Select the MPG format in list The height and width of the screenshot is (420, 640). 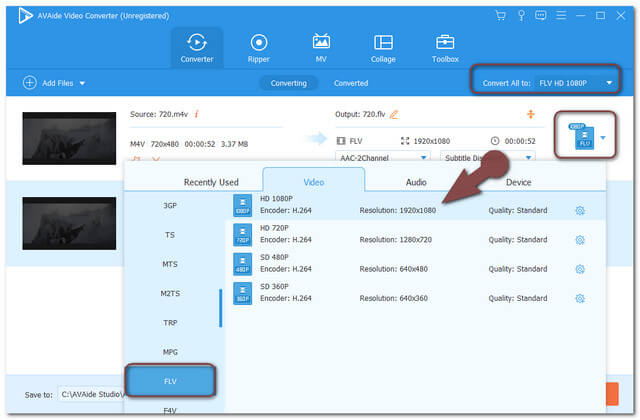[x=170, y=352]
